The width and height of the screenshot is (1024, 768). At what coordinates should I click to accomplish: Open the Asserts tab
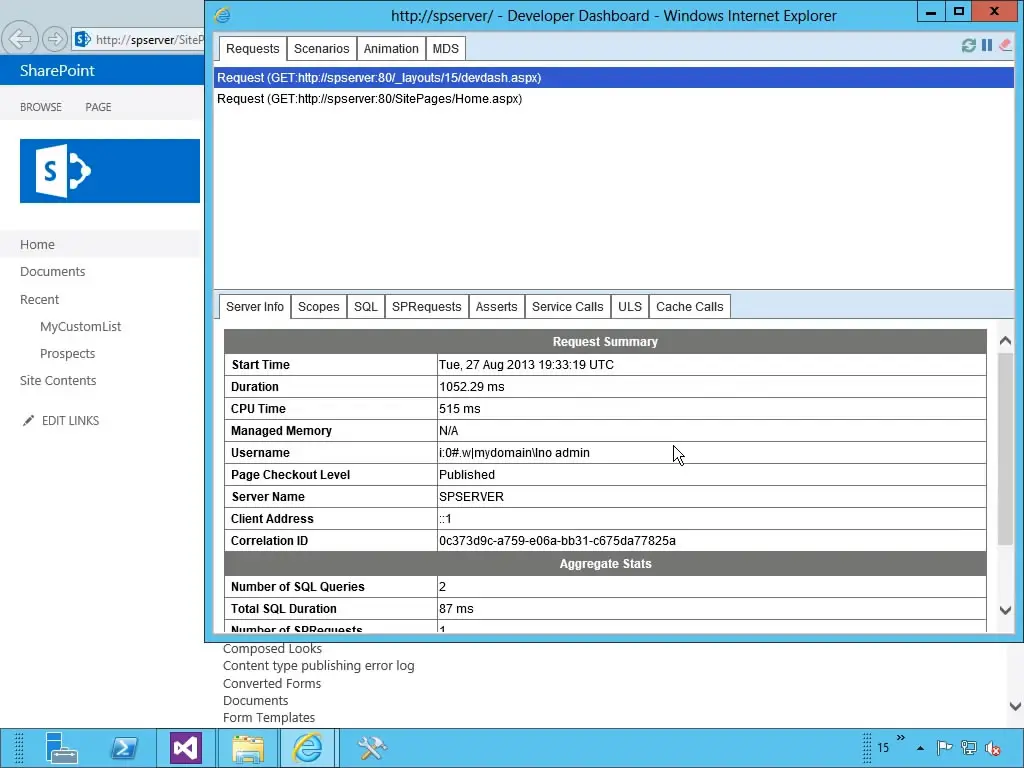pos(496,307)
